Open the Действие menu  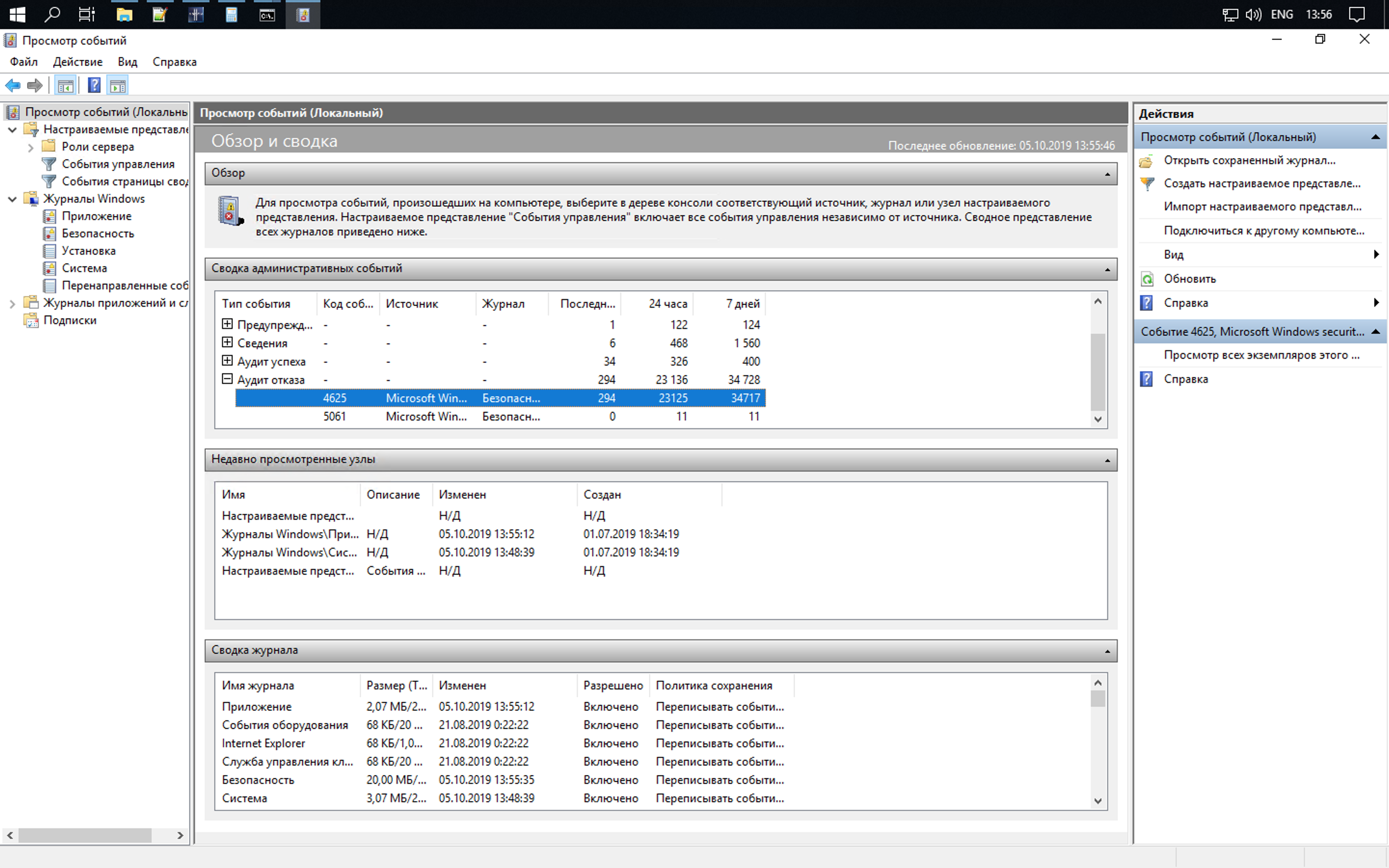78,62
